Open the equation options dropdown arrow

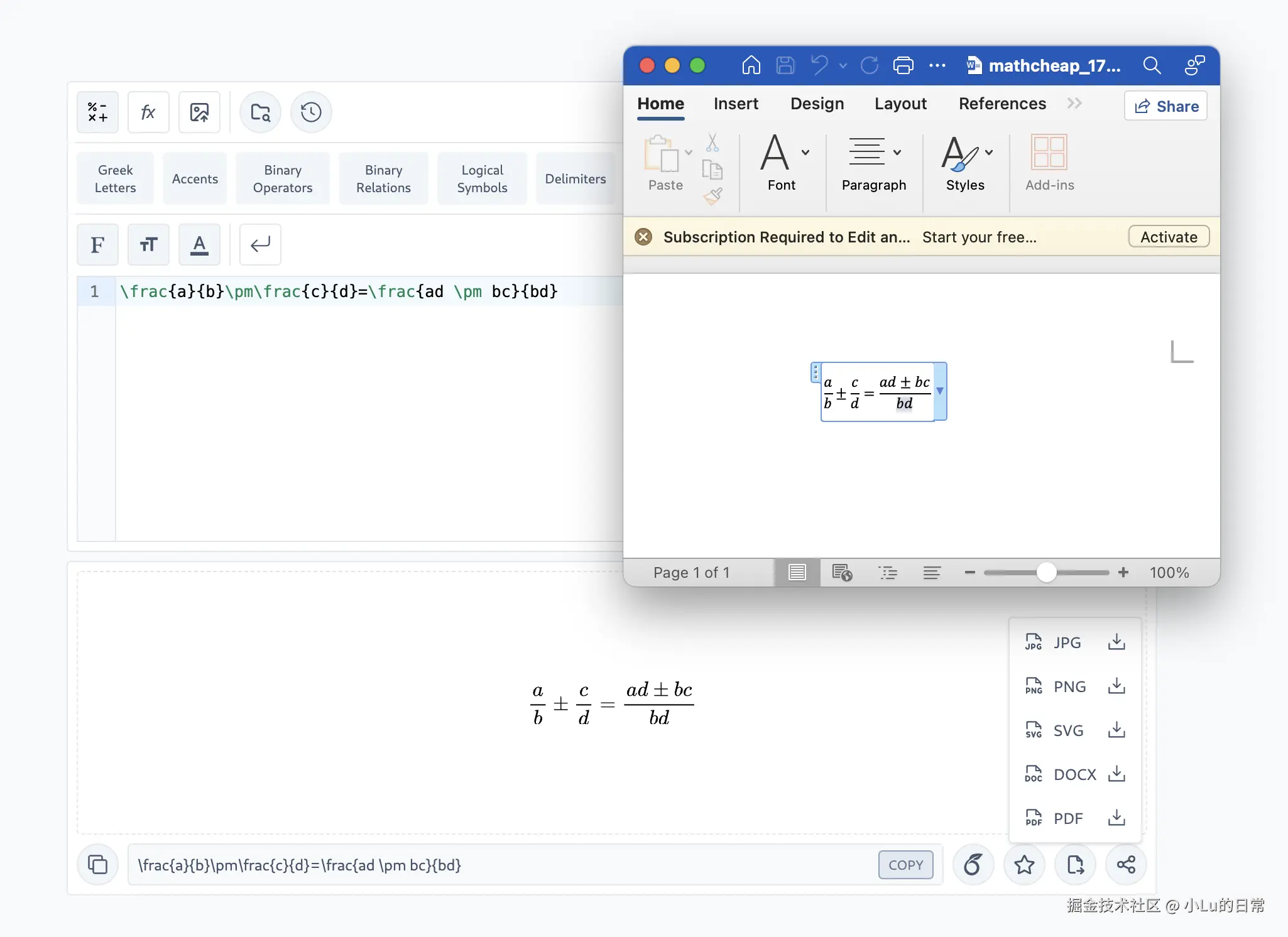[x=940, y=391]
